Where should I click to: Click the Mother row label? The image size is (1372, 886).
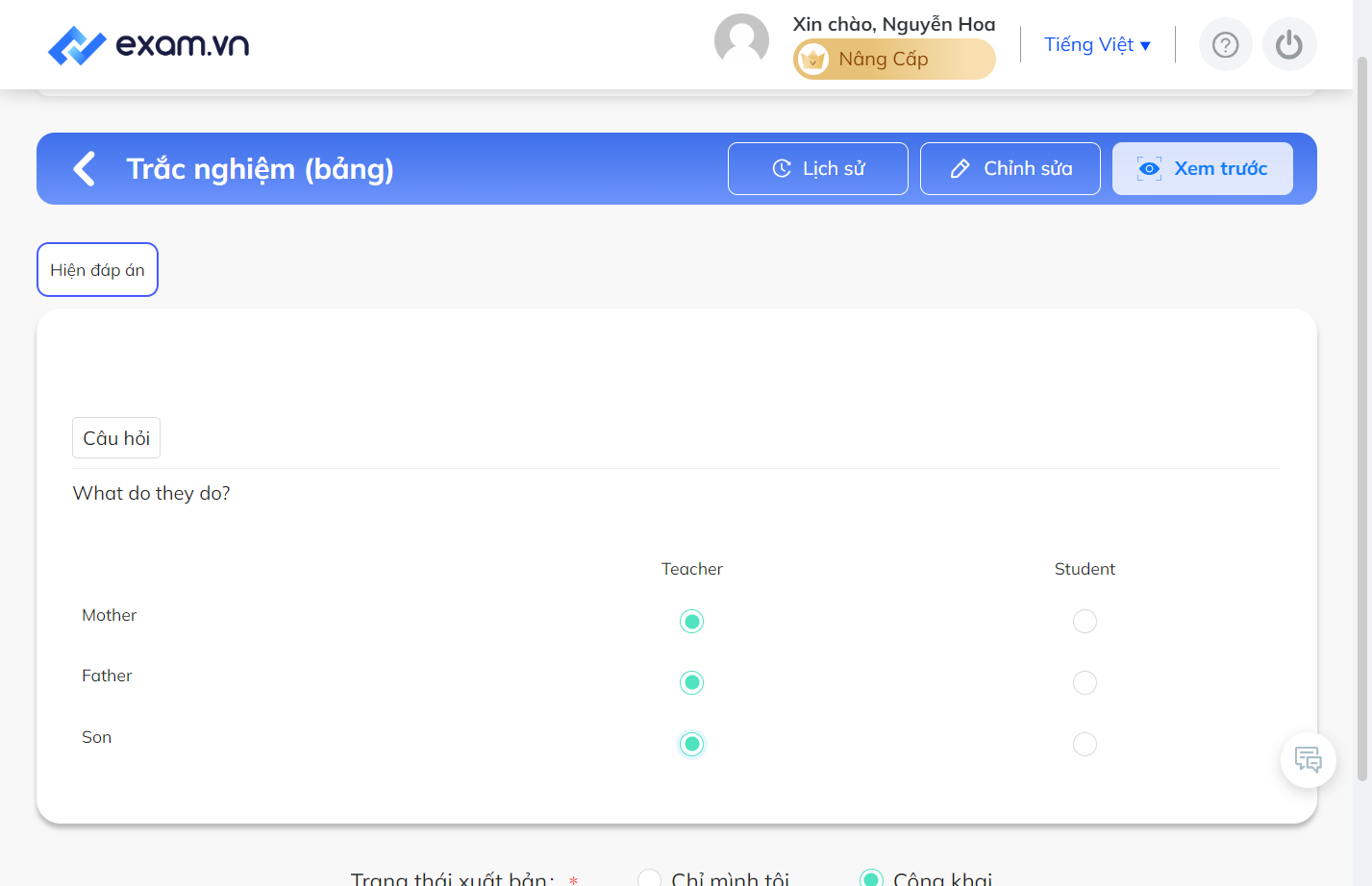110,615
